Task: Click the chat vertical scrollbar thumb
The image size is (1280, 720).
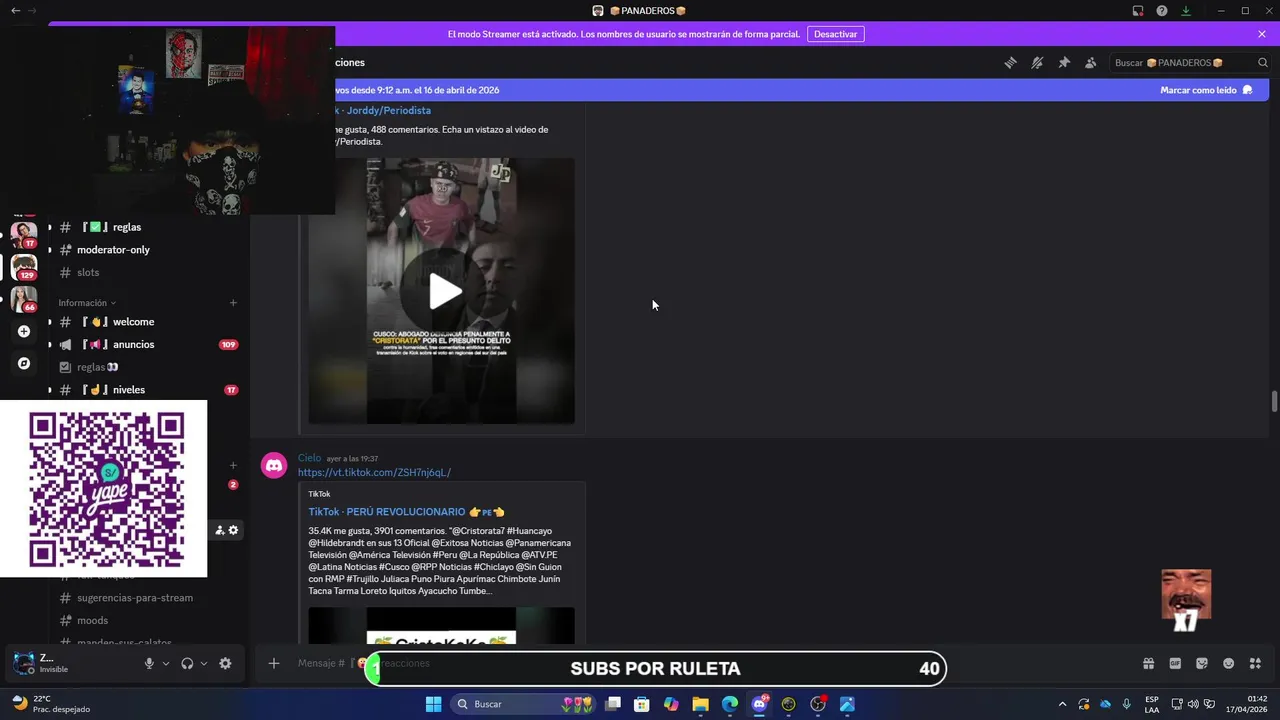Action: coord(1273,401)
